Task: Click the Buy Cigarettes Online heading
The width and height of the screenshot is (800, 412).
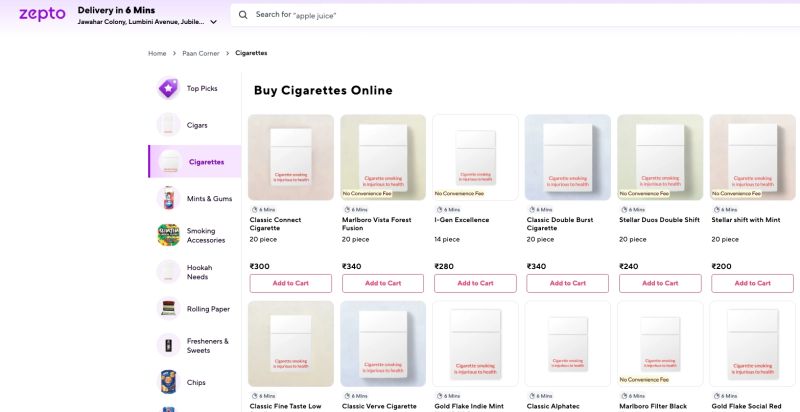Action: [x=323, y=90]
